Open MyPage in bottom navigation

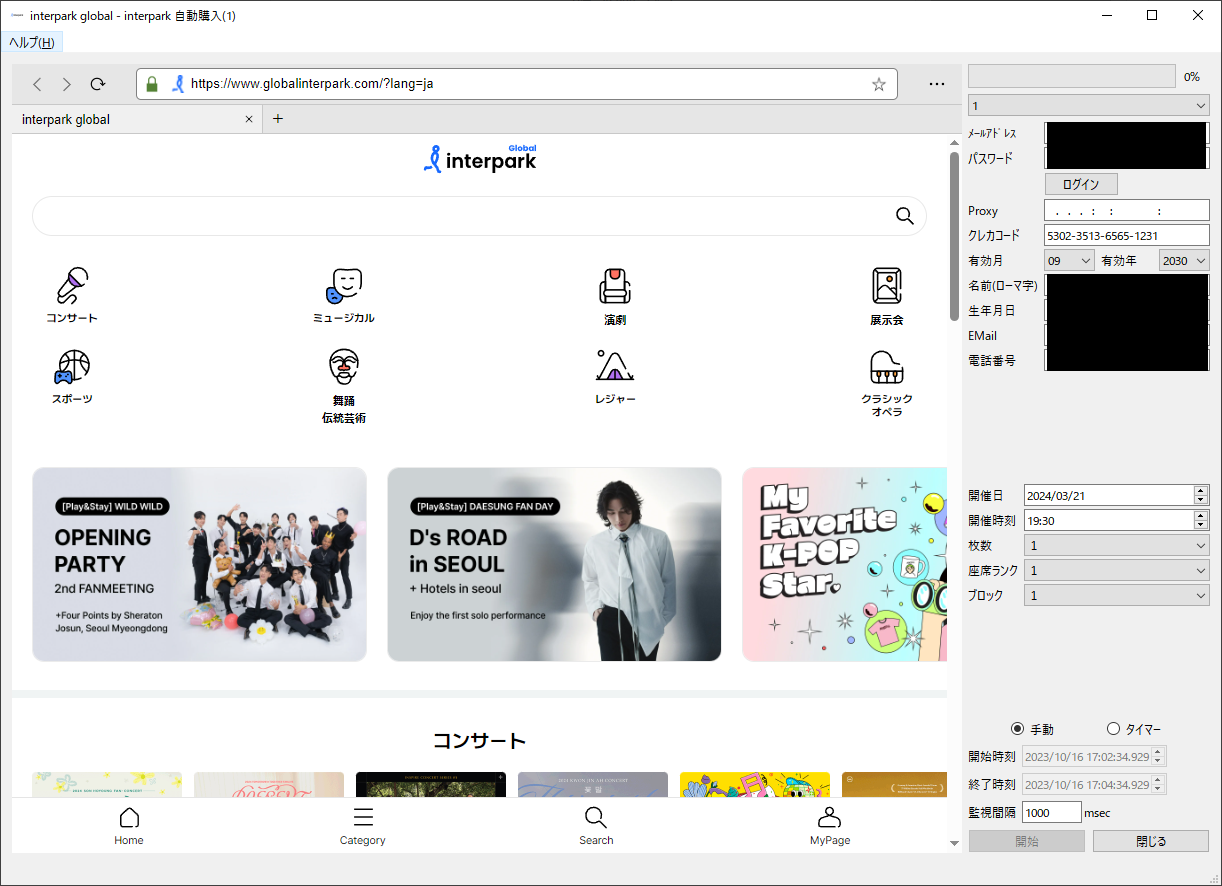coord(830,826)
